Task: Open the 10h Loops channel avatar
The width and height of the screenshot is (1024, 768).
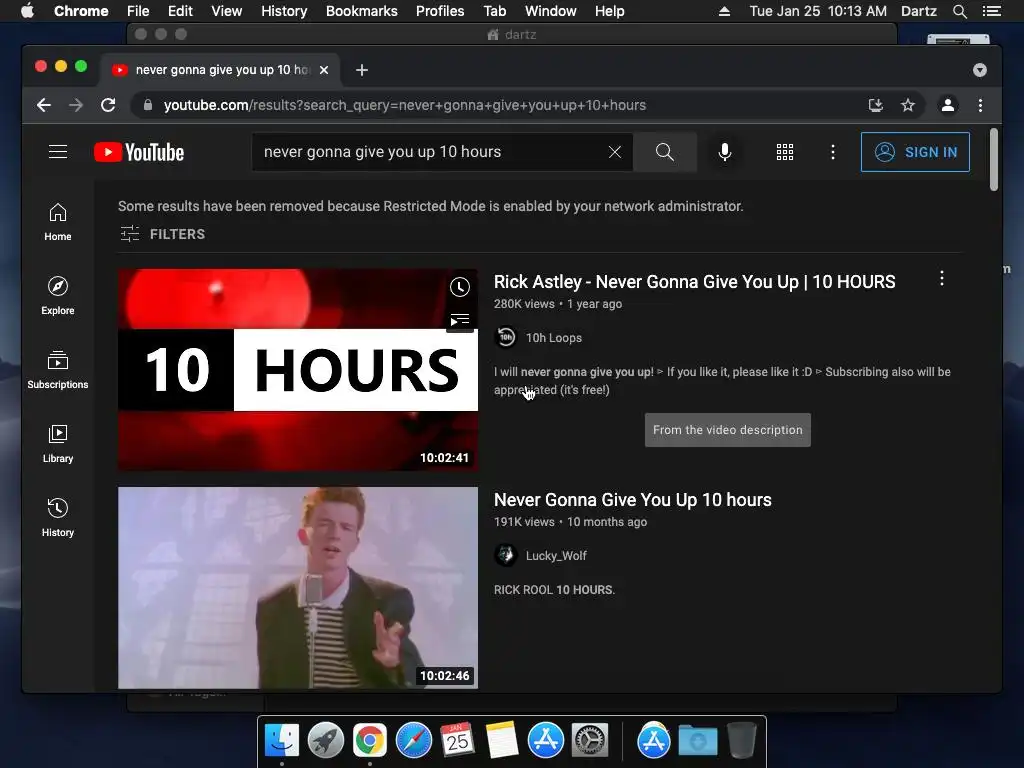Action: [505, 337]
